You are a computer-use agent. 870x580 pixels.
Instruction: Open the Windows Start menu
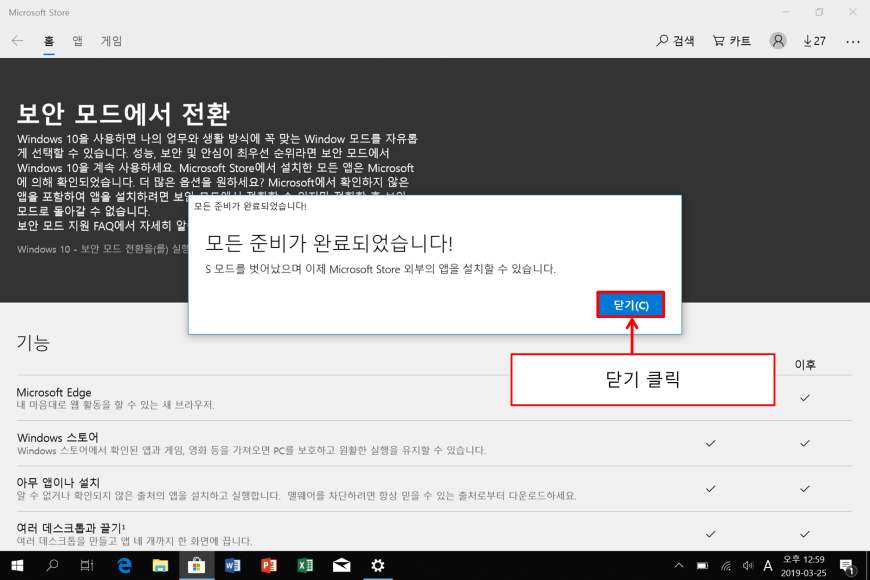point(17,566)
